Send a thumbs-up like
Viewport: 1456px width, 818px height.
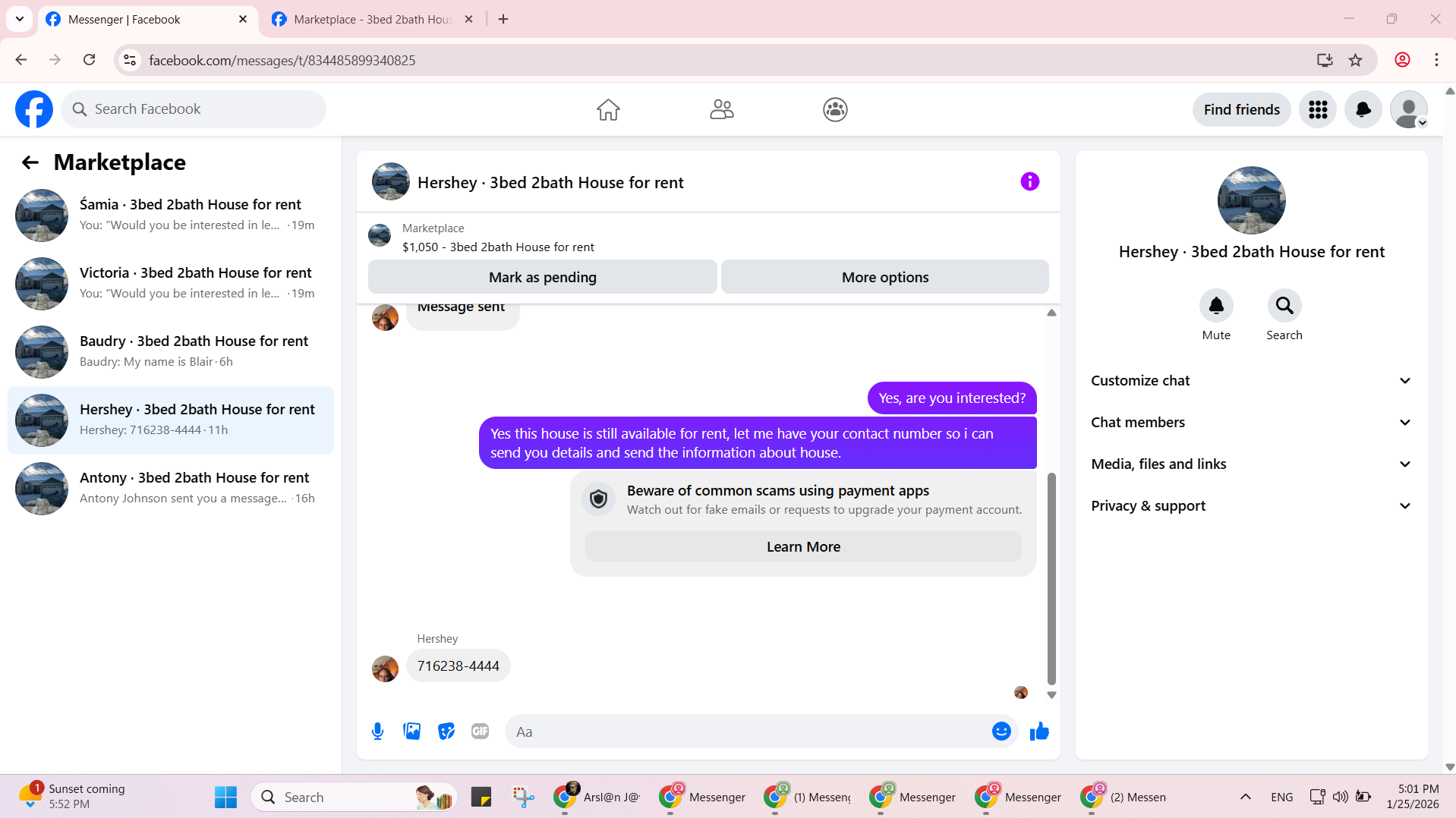(1039, 731)
